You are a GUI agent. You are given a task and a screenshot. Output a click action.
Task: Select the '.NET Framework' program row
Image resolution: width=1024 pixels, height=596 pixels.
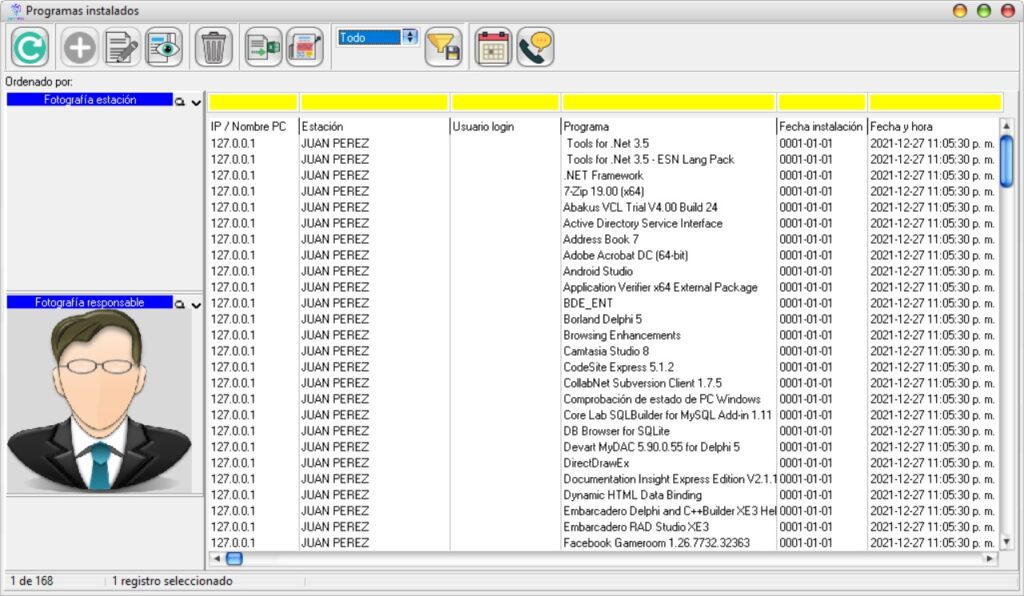[603, 176]
